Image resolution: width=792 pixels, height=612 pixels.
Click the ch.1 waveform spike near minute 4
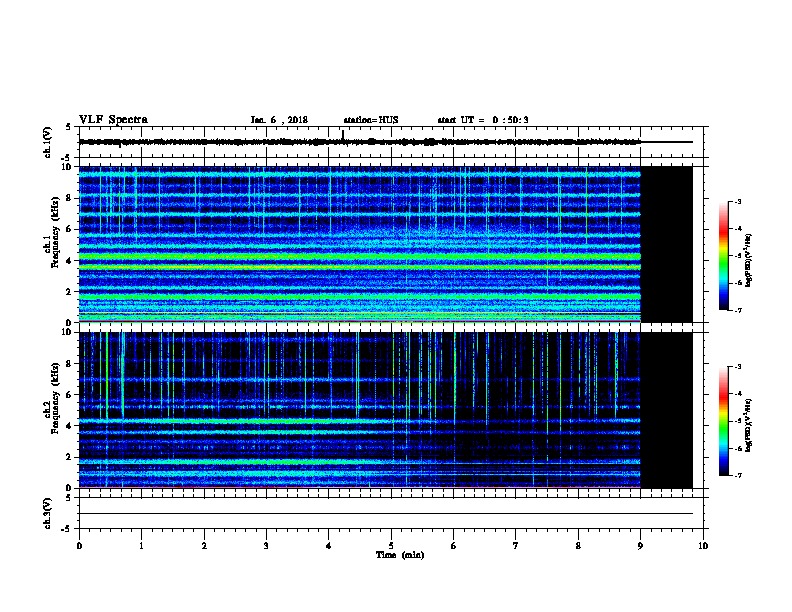343,135
